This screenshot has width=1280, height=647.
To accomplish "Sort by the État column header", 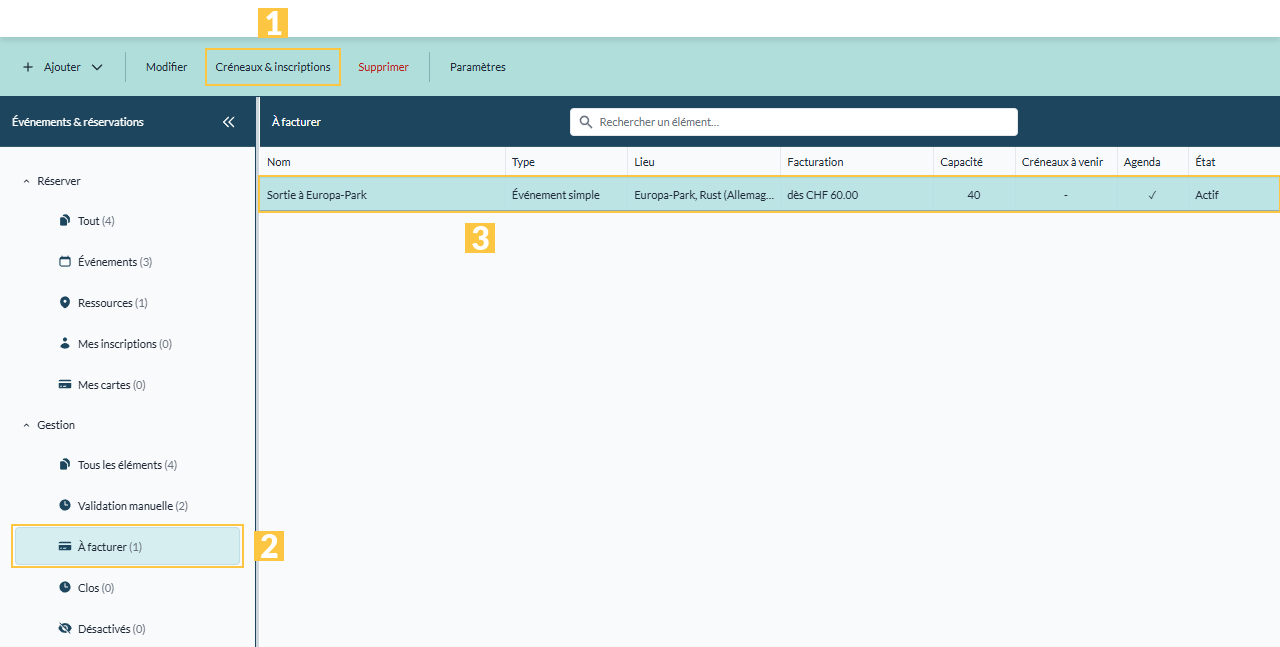I will click(x=1205, y=162).
